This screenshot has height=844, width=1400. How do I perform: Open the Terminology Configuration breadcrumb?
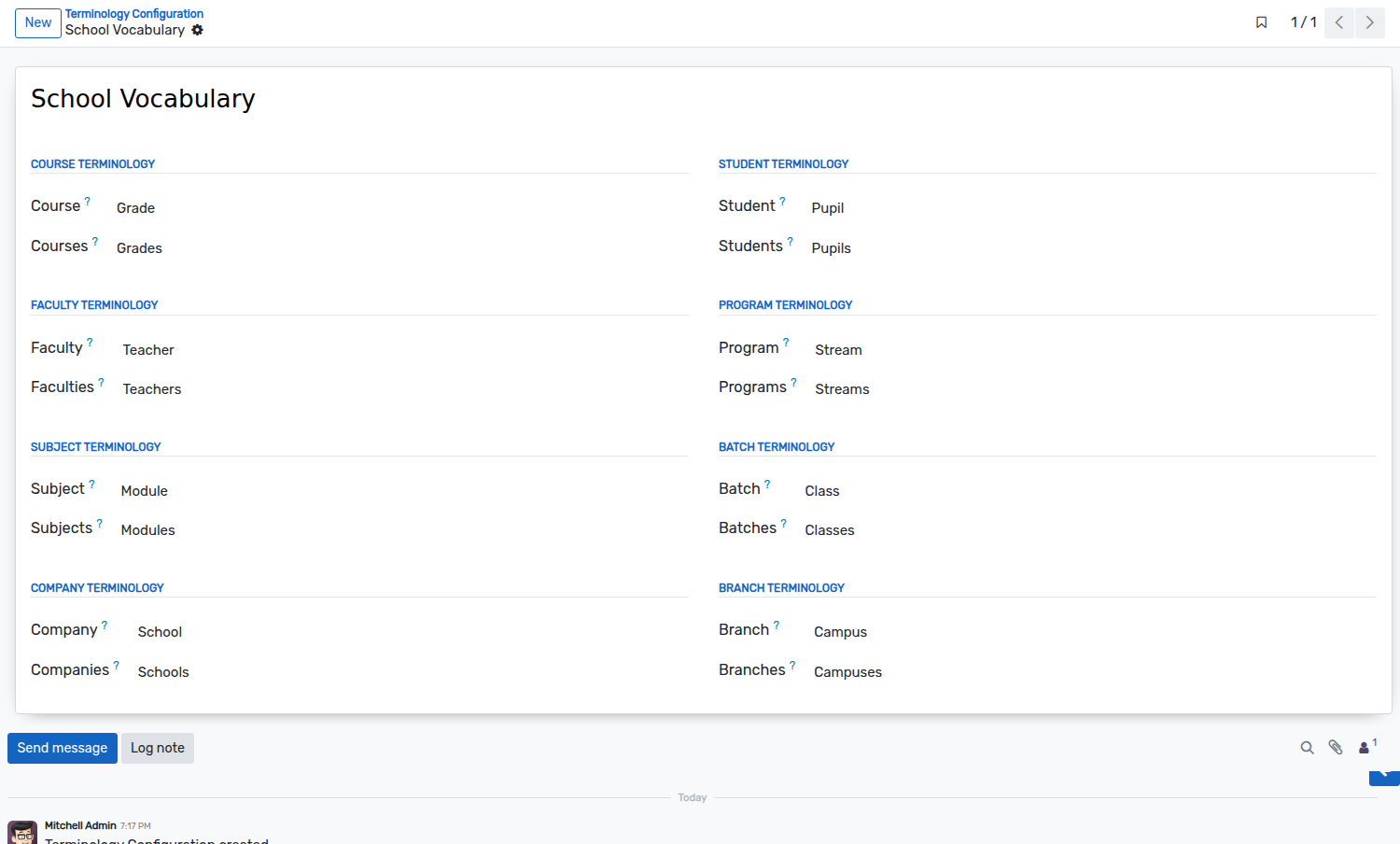click(134, 14)
